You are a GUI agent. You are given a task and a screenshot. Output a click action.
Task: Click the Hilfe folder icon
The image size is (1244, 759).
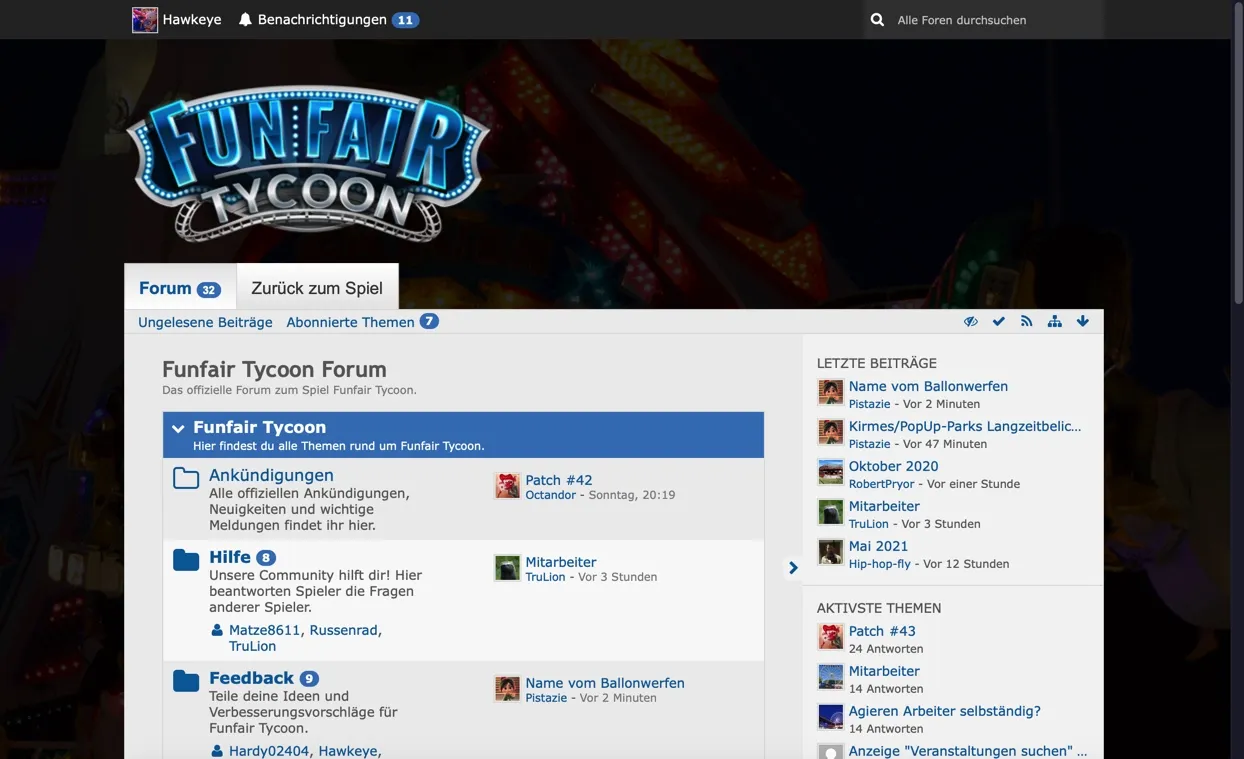(x=186, y=560)
